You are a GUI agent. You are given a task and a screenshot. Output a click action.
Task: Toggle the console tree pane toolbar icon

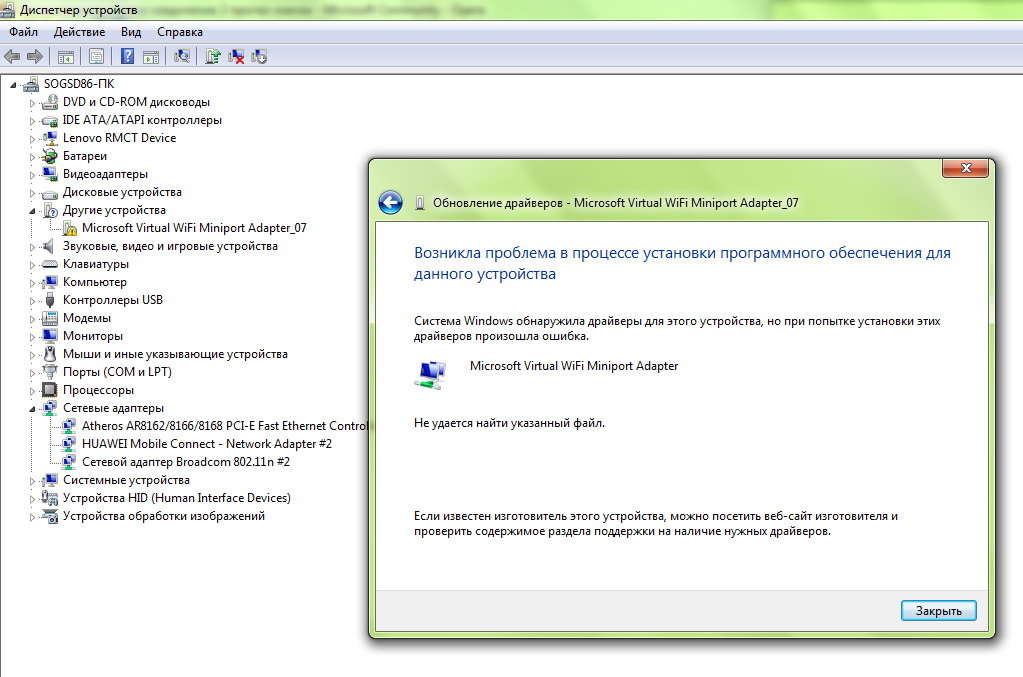click(65, 57)
